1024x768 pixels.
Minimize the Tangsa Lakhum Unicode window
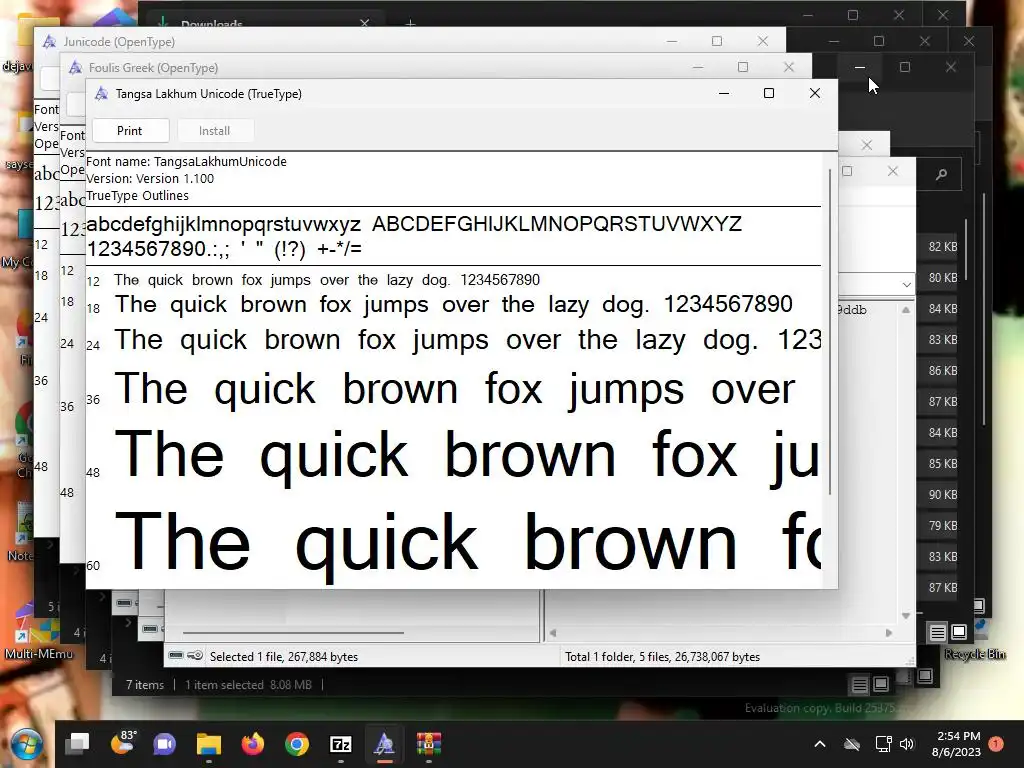click(x=724, y=93)
